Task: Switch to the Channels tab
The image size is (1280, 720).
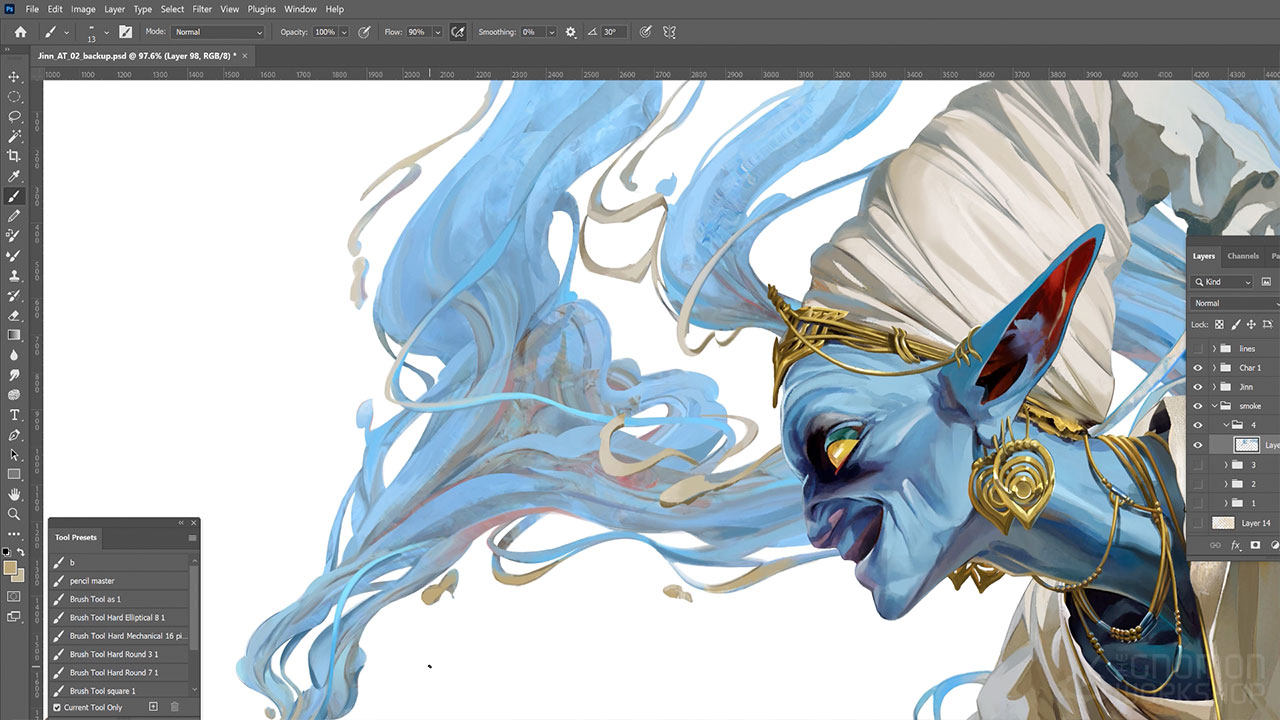Action: point(1243,256)
